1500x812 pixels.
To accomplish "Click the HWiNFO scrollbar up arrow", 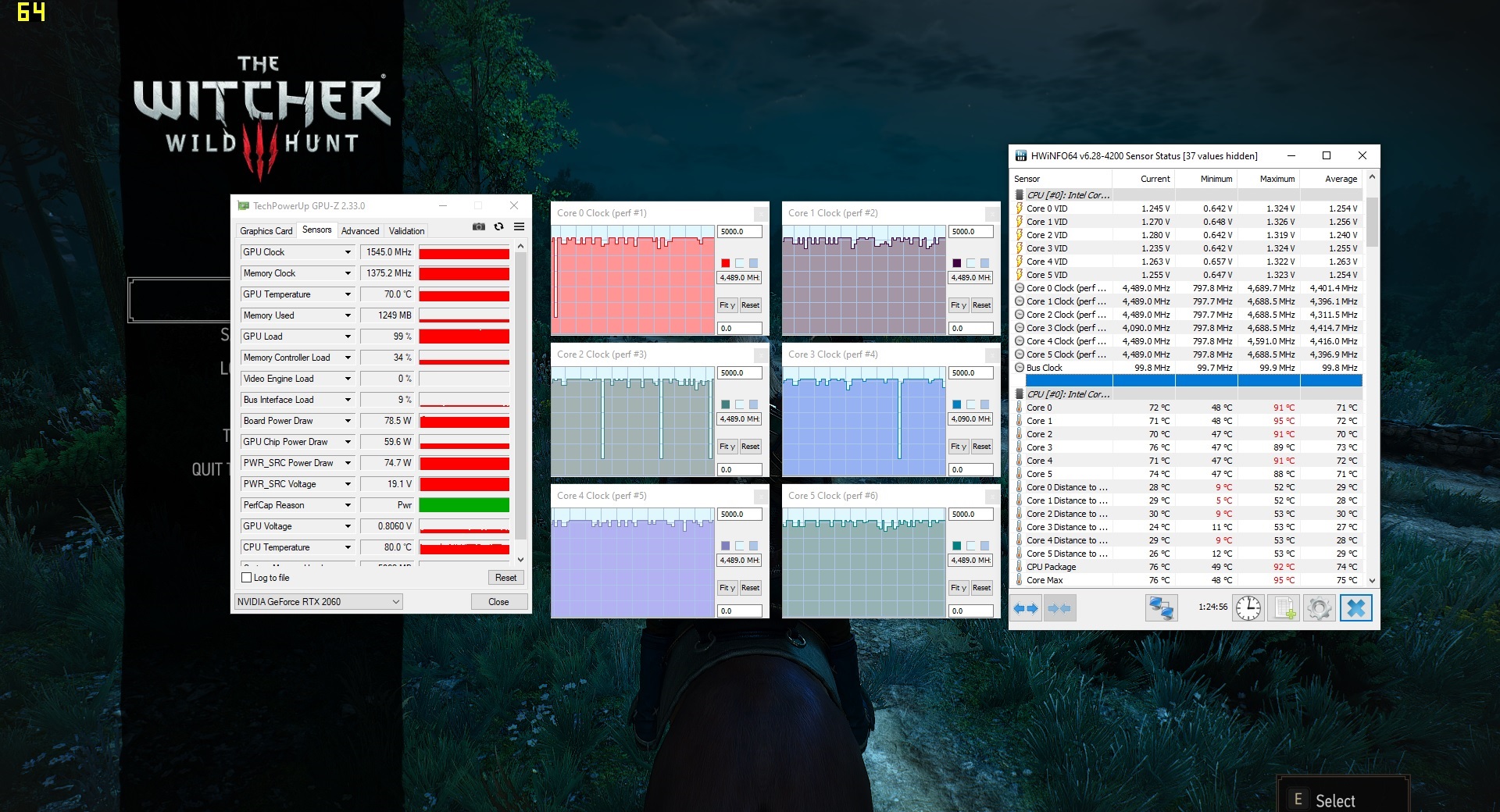I will (1372, 178).
